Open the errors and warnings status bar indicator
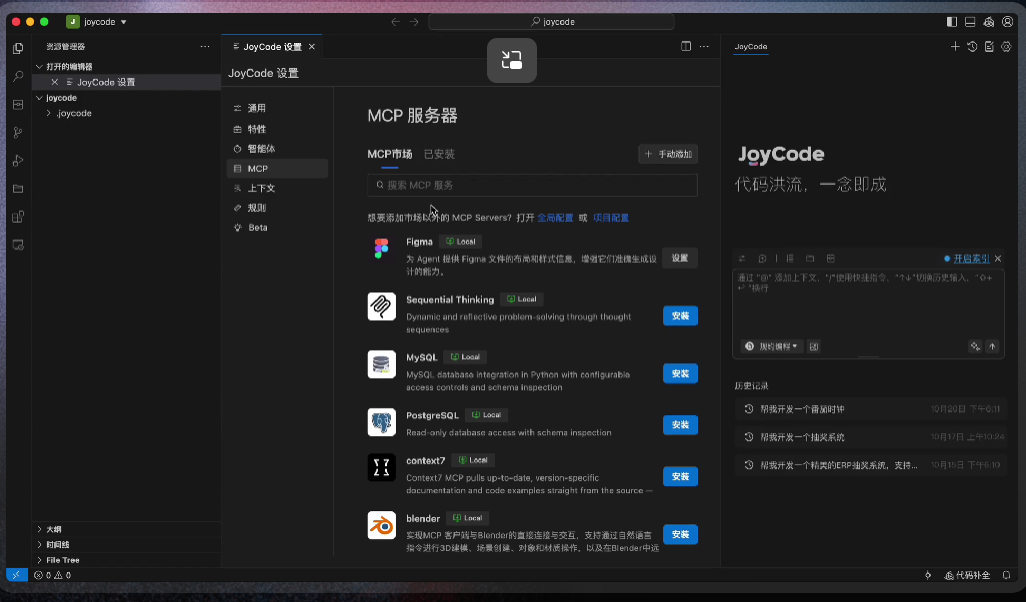The image size is (1026, 602). (x=52, y=575)
